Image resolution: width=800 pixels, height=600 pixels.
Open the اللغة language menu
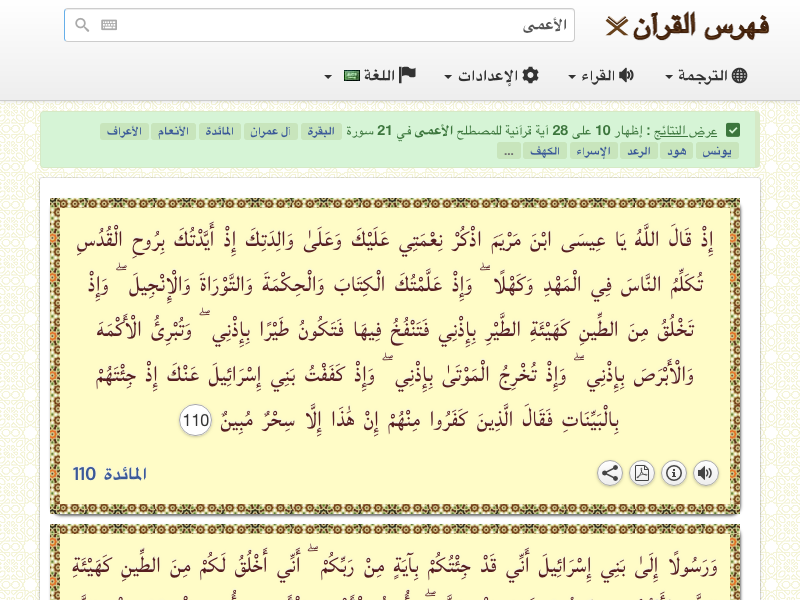coord(370,76)
